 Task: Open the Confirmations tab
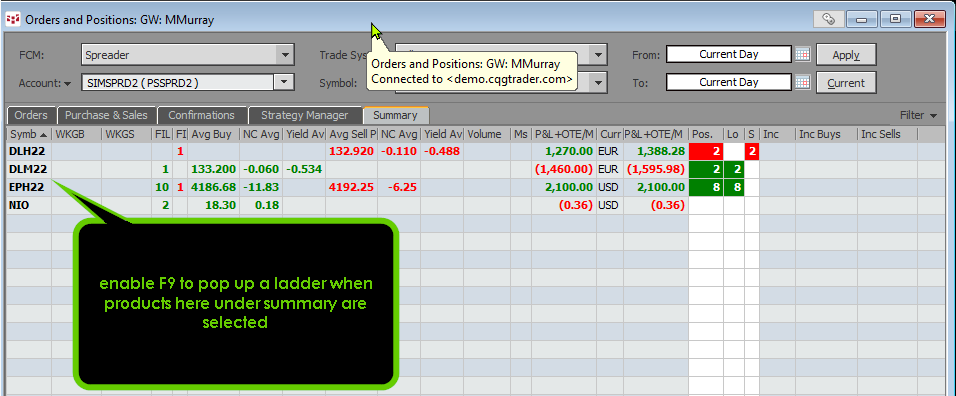[202, 115]
